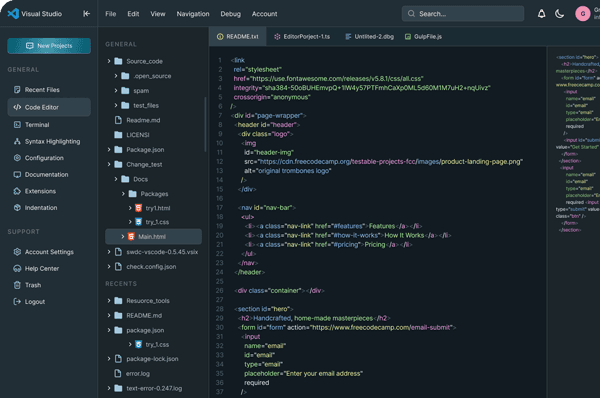
Task: Expand the spam folder
Action: [x=116, y=91]
